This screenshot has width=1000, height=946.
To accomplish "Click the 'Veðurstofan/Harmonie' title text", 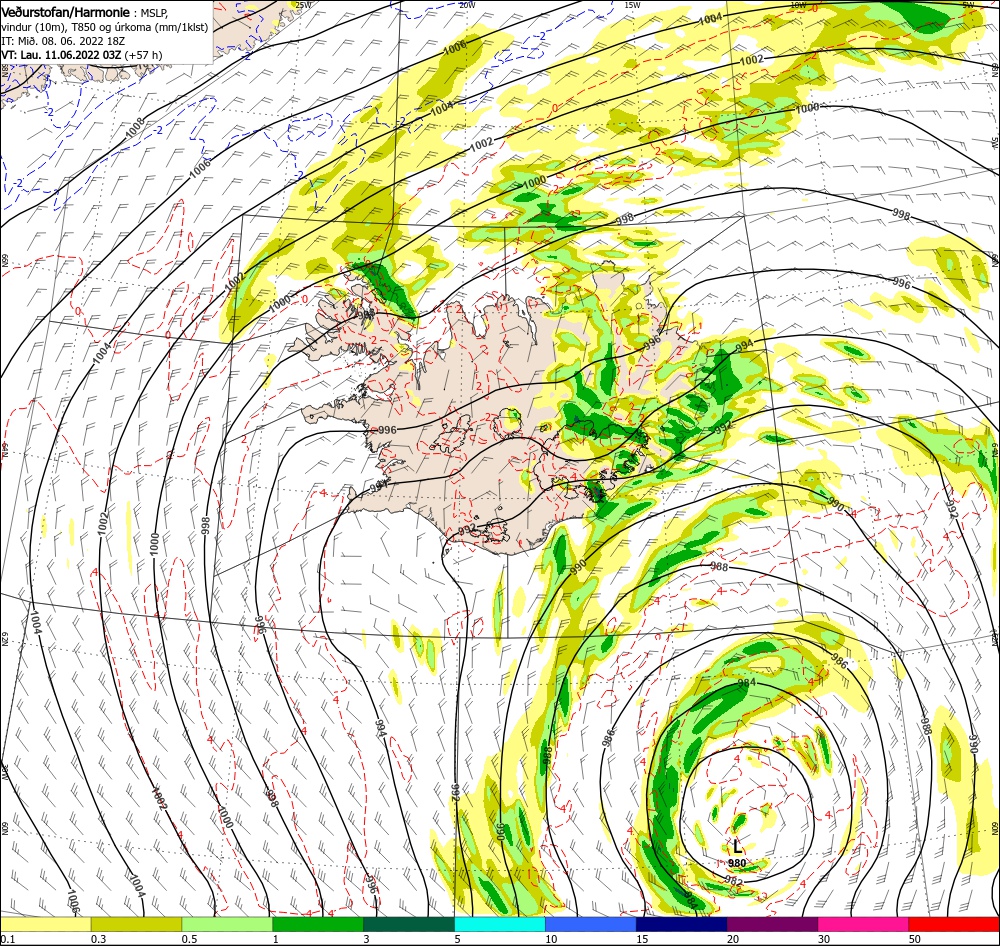I will coord(66,12).
